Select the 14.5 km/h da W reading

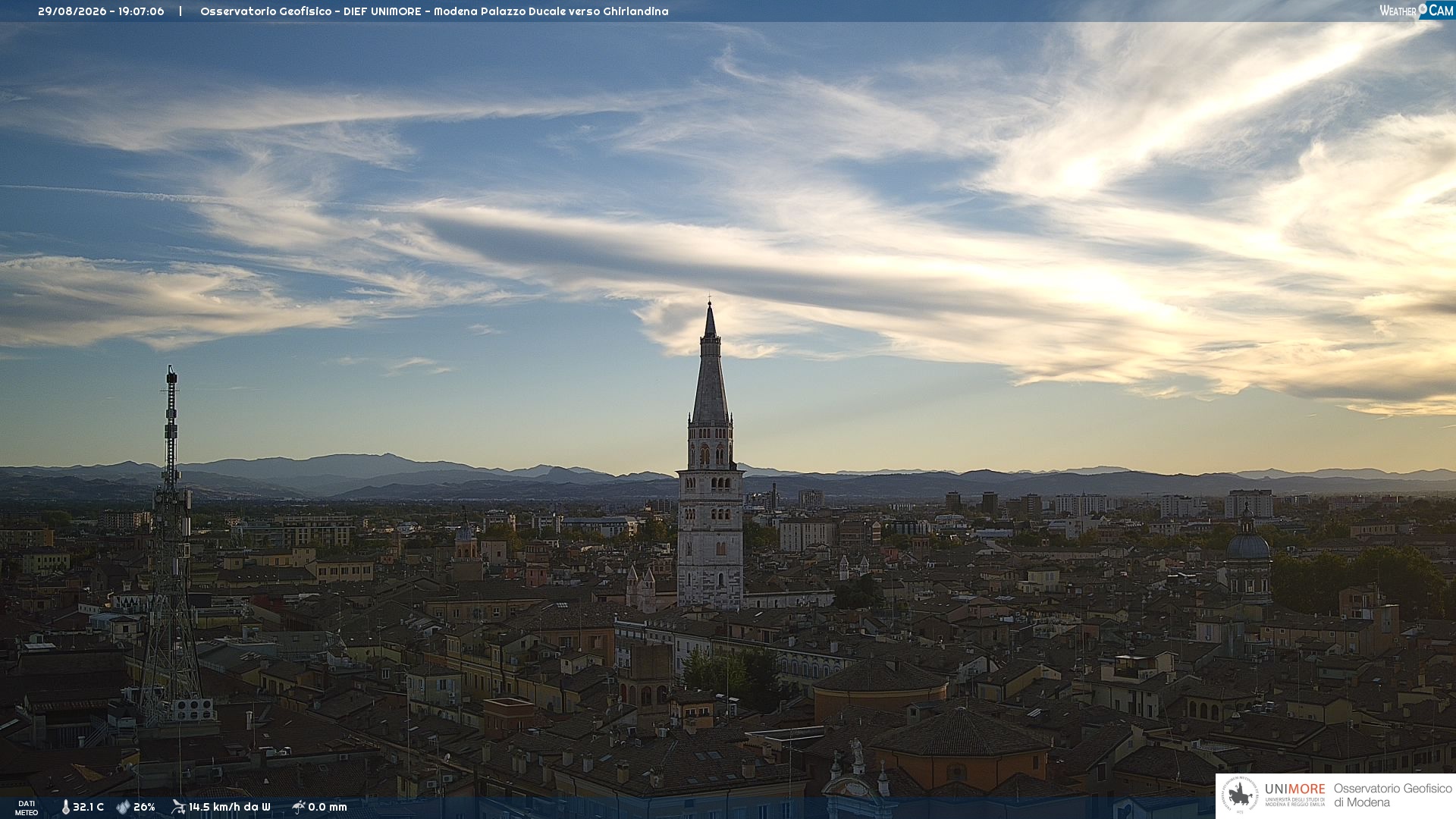click(x=229, y=808)
